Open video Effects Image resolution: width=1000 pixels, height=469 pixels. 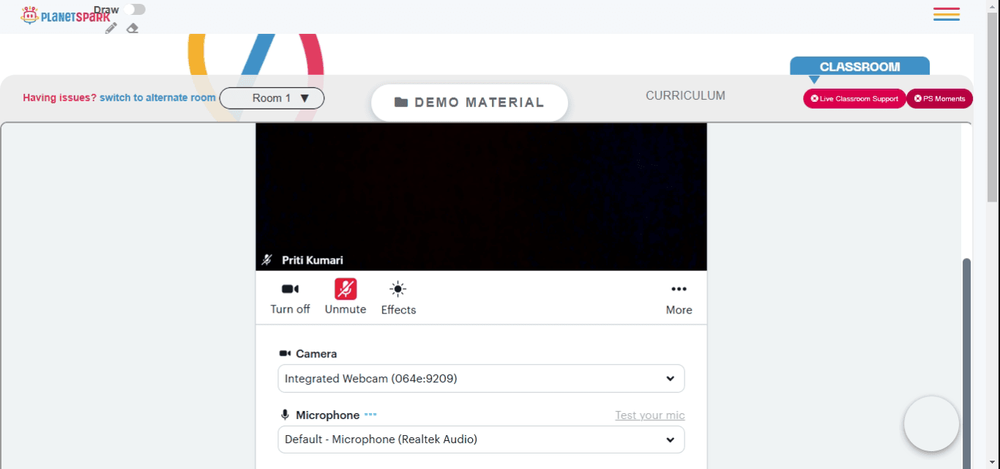click(399, 297)
